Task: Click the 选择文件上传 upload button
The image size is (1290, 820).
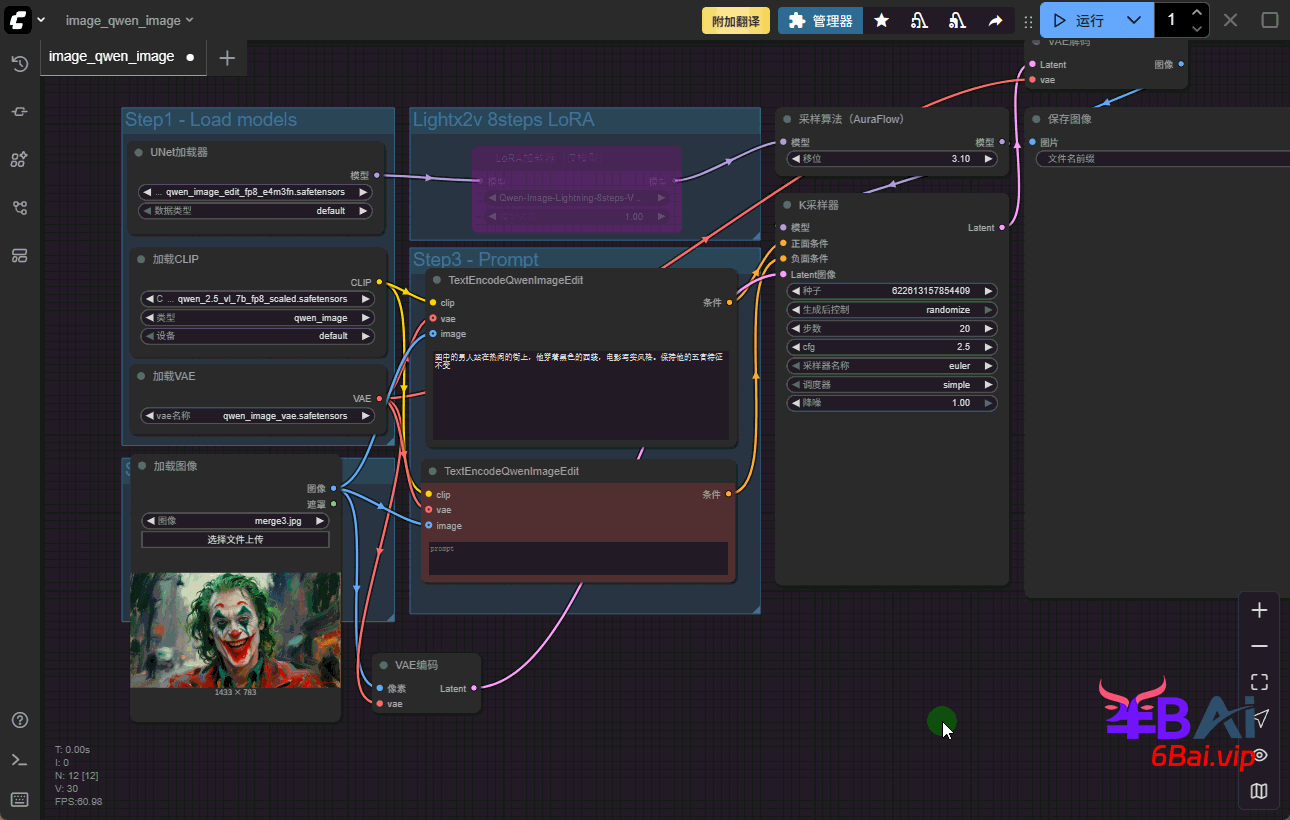Action: point(235,539)
